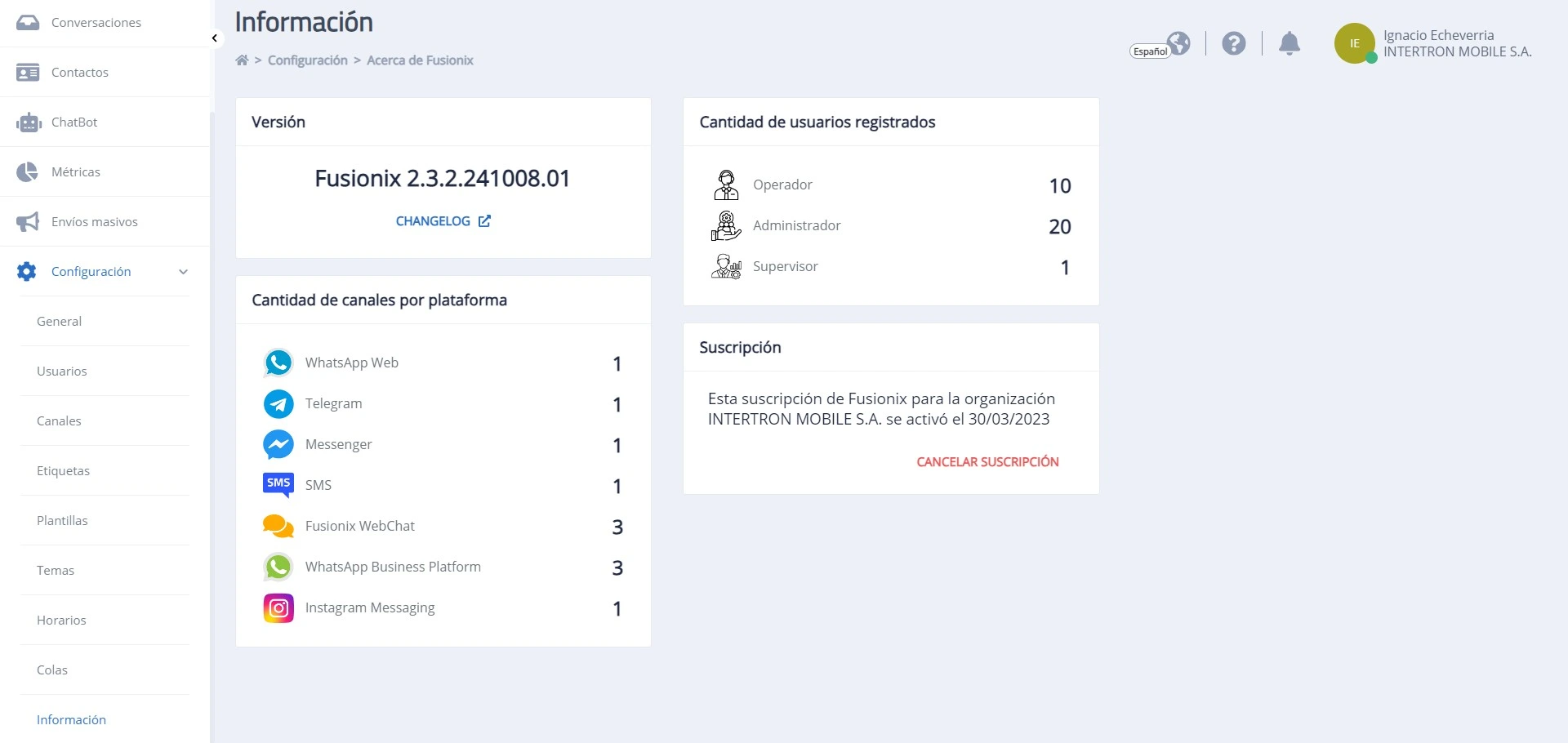The height and width of the screenshot is (743, 1568).
Task: Collapse the sidebar with the arrow button
Action: 214,38
